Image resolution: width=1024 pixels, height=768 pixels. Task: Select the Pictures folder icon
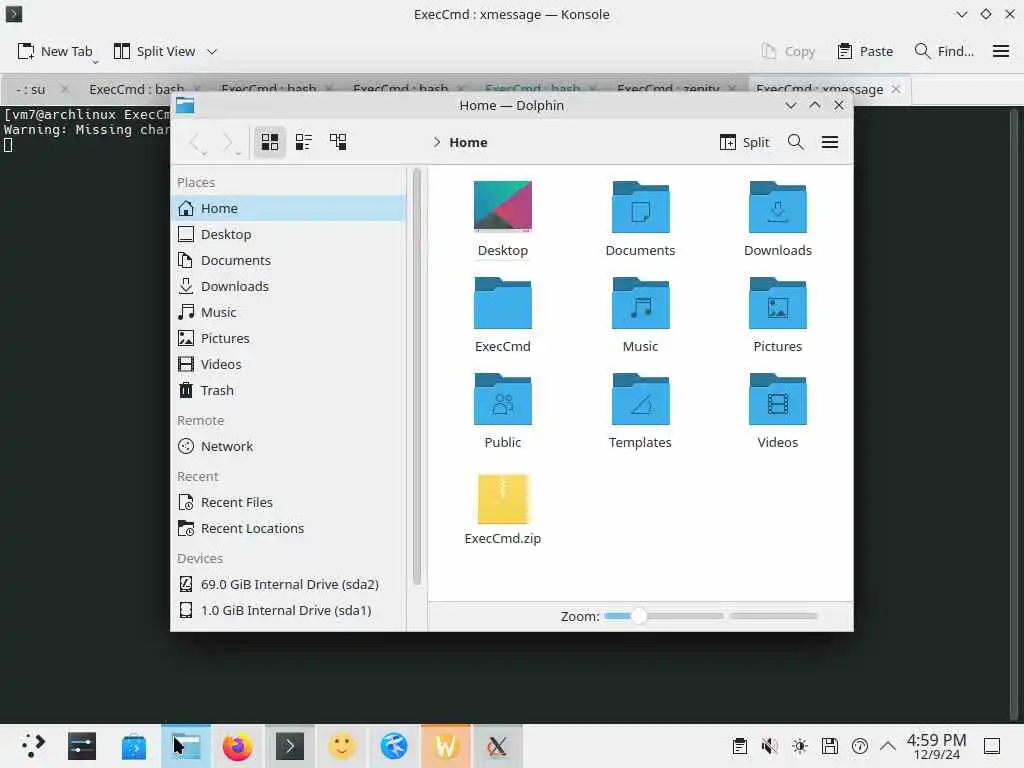pos(777,302)
